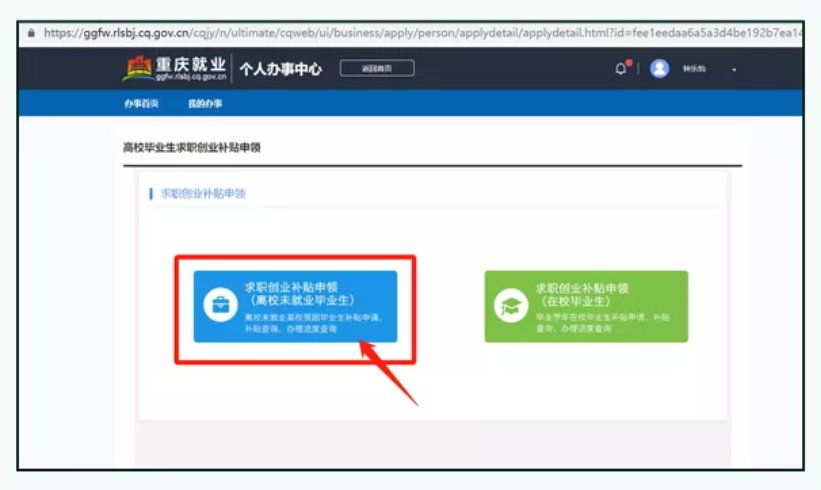Click the user avatar icon
This screenshot has width=821, height=490.
(659, 69)
